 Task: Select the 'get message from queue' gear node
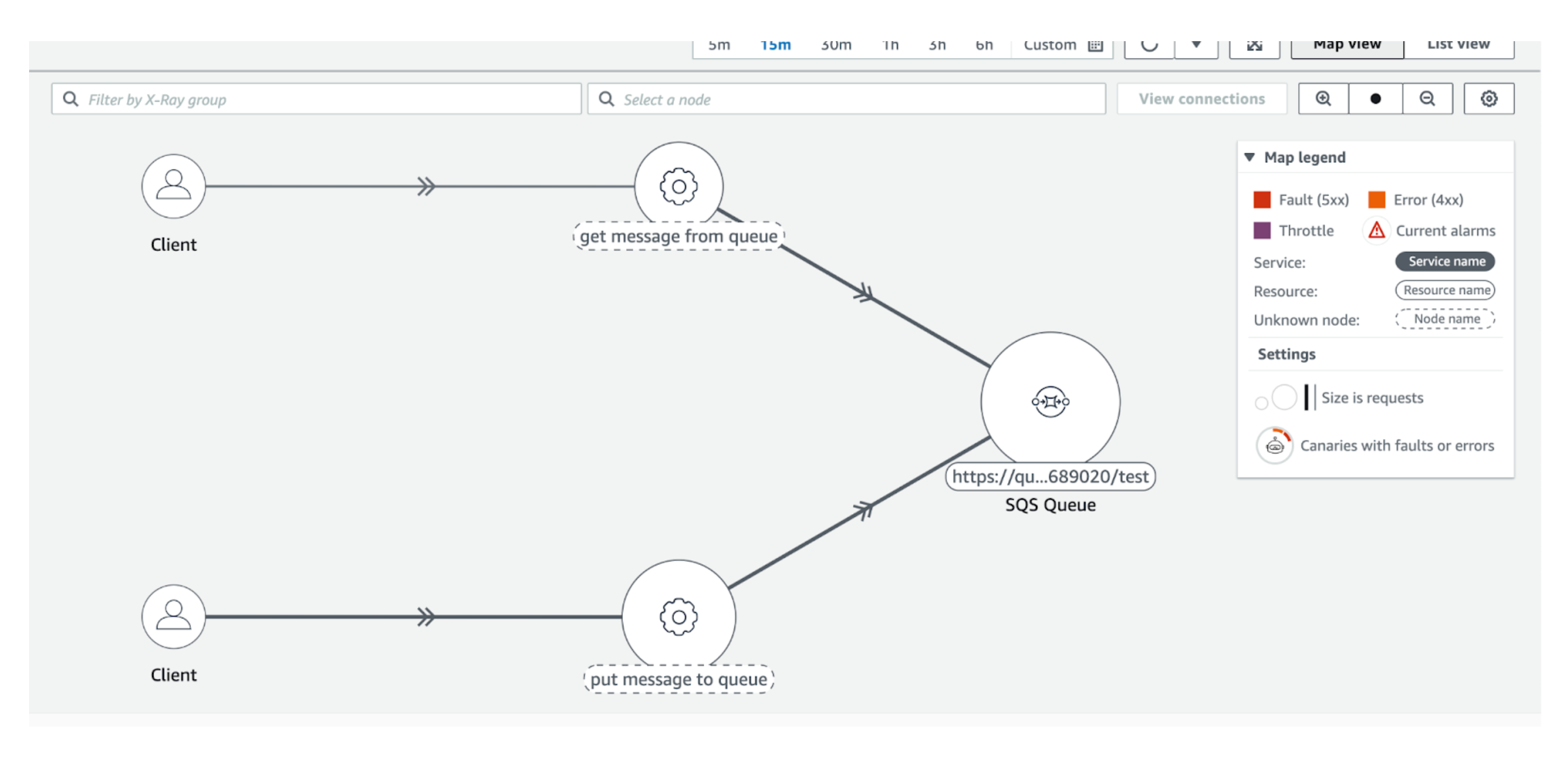click(678, 186)
